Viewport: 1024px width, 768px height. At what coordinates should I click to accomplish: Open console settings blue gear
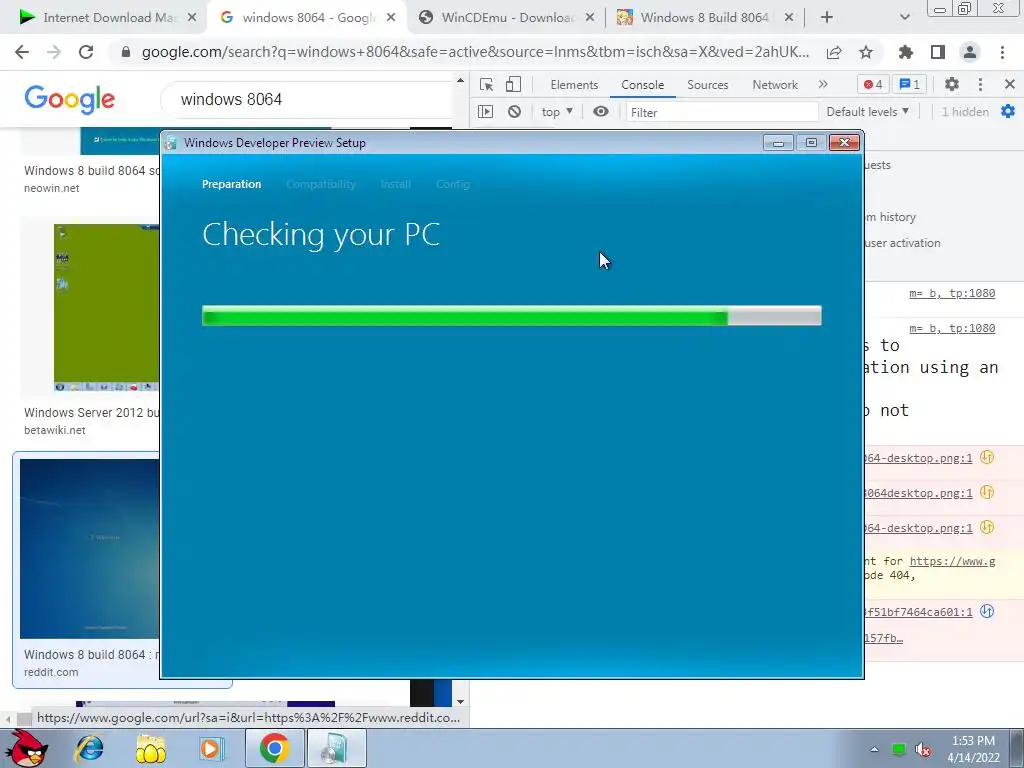tap(1008, 112)
